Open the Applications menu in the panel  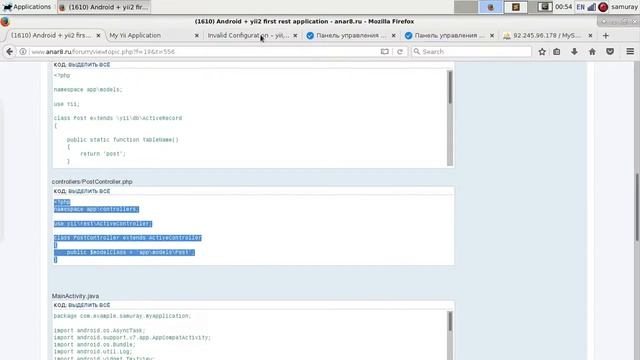tap(27, 7)
